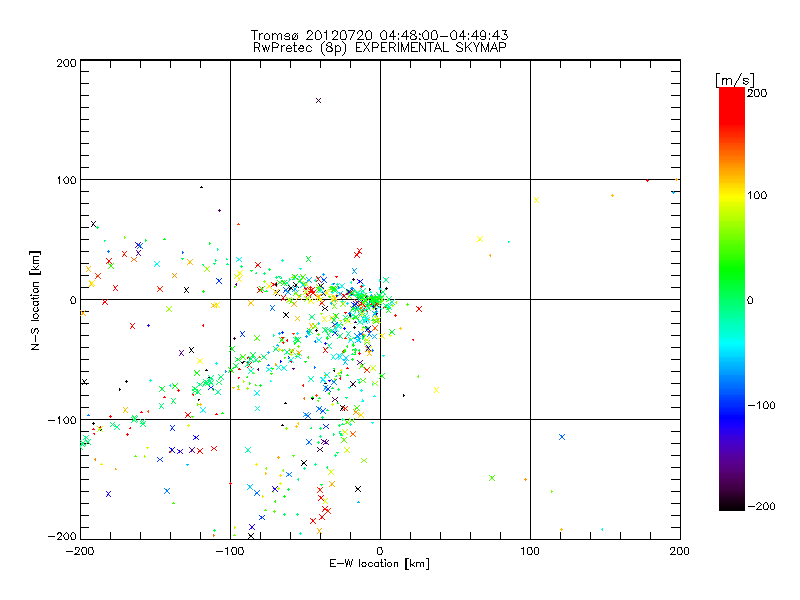Click the blue cross marker below the −100 km gridline in the east
The height and width of the screenshot is (600, 800).
pyautogui.click(x=562, y=437)
